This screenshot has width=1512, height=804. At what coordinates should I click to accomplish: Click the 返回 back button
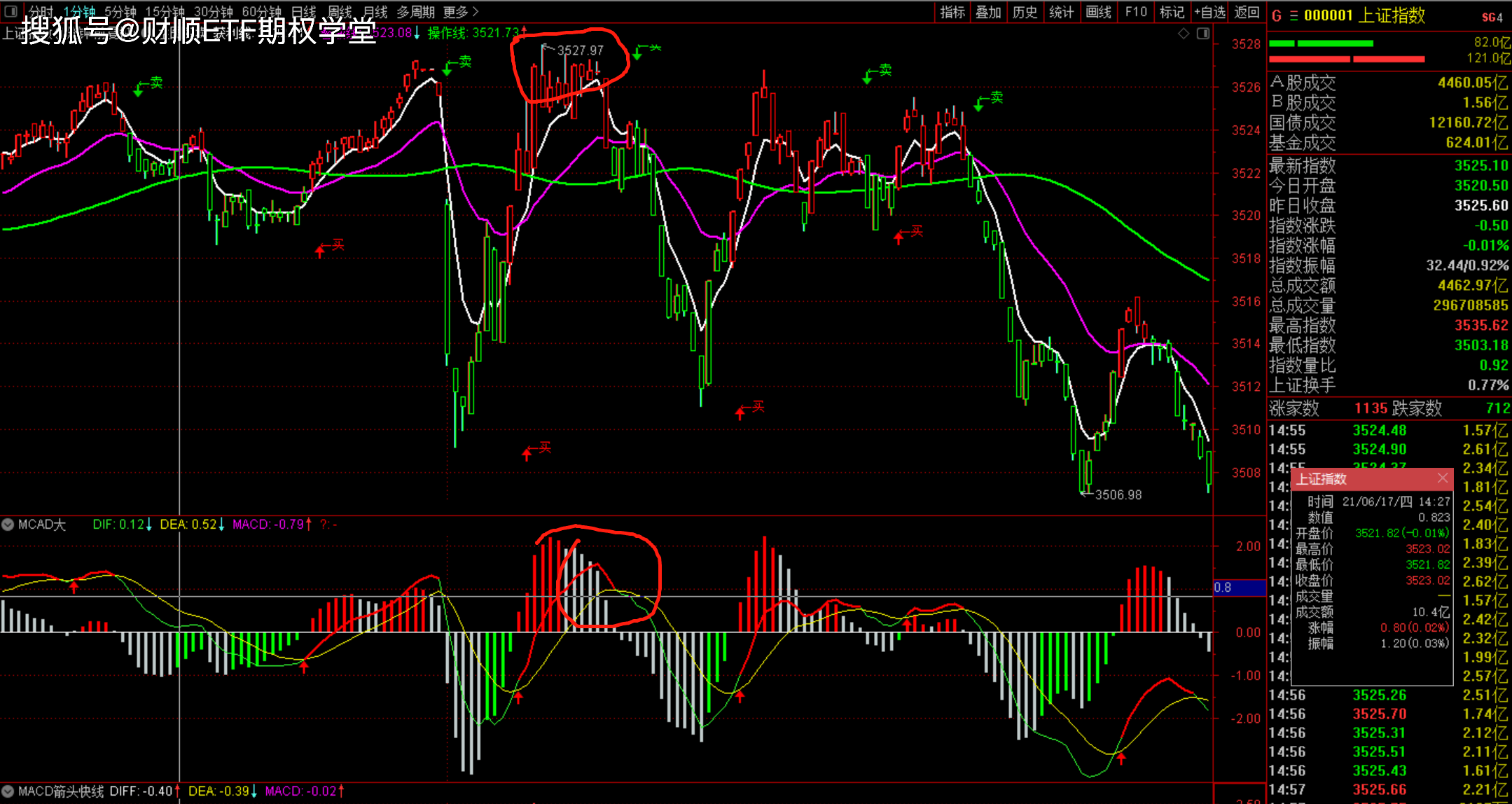coord(1247,12)
